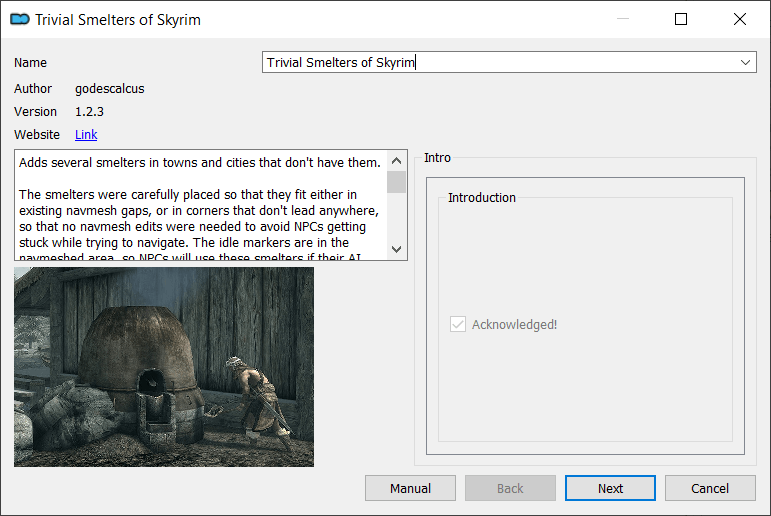Click the Intro section heading
This screenshot has width=771, height=516.
[437, 157]
